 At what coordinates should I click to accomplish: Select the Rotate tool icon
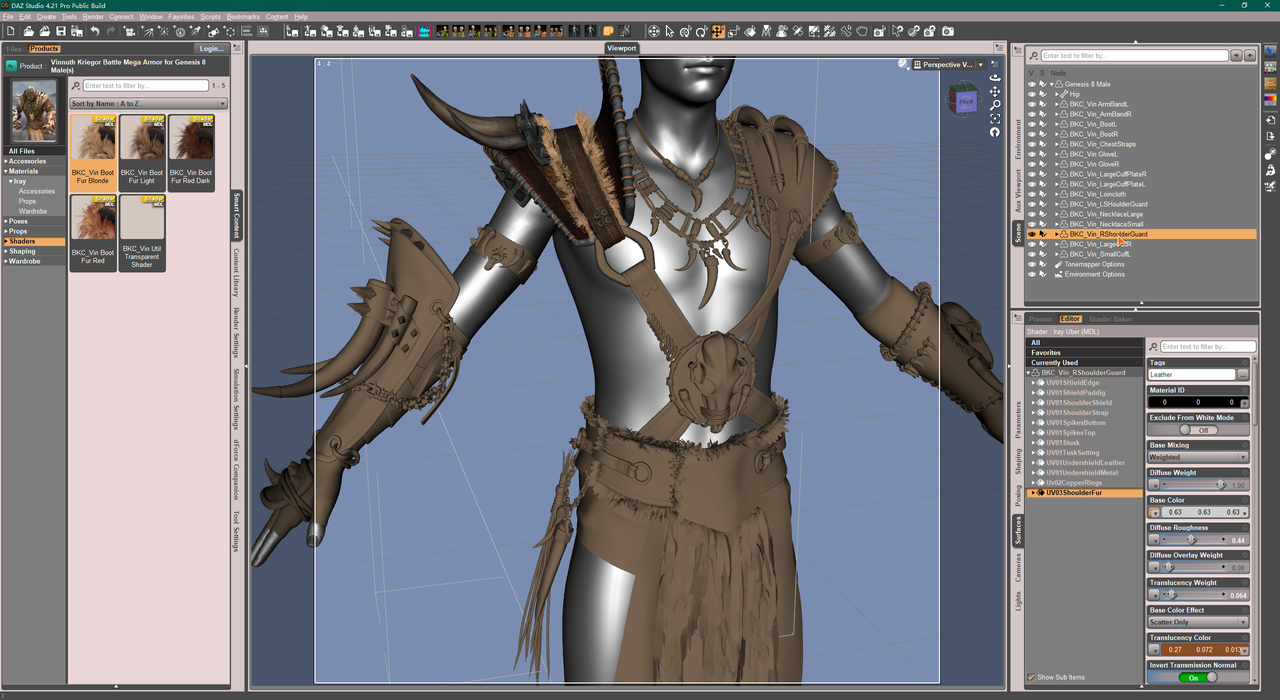[701, 31]
